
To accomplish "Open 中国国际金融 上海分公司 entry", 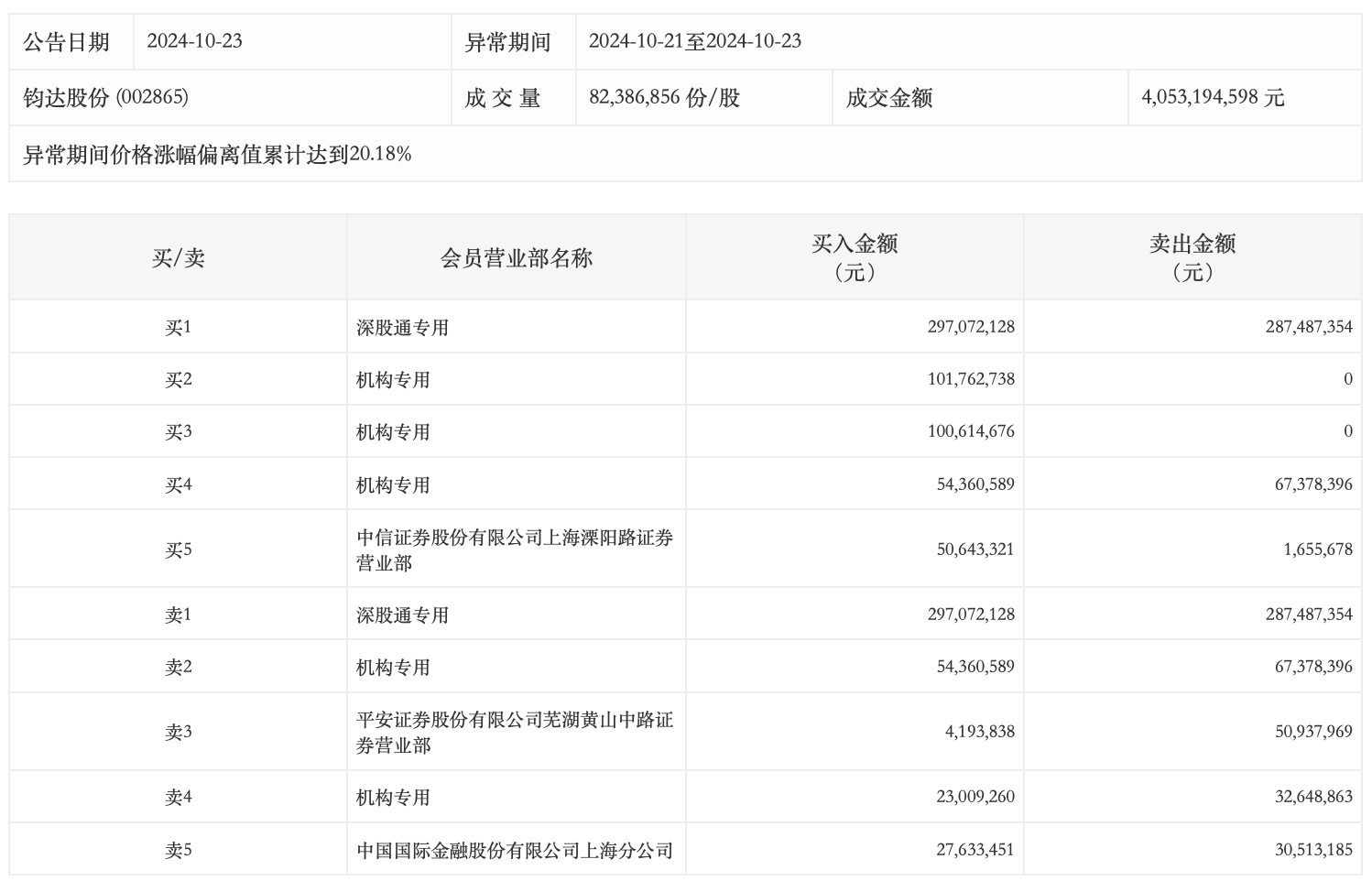I will pyautogui.click(x=514, y=850).
